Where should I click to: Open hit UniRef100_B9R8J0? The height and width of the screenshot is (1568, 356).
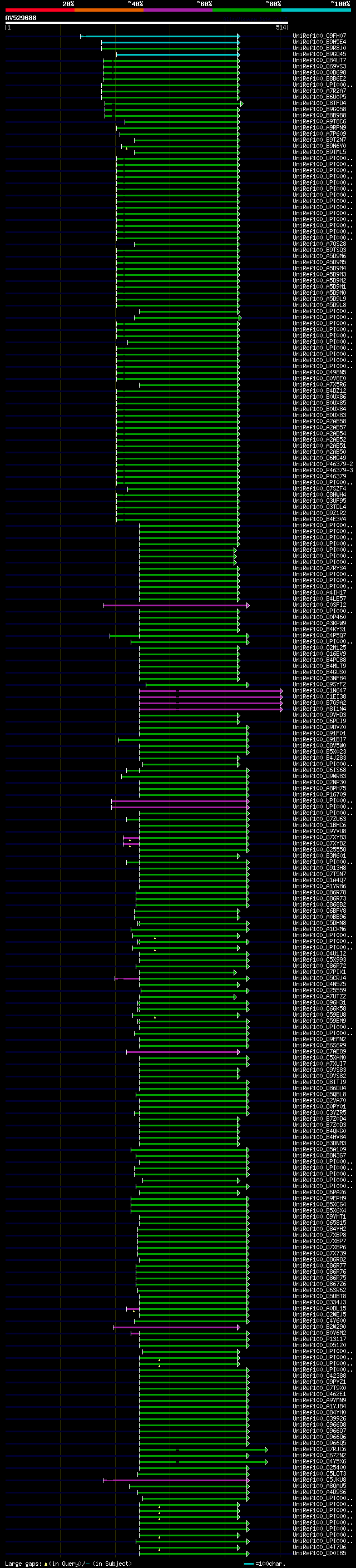pos(319,48)
